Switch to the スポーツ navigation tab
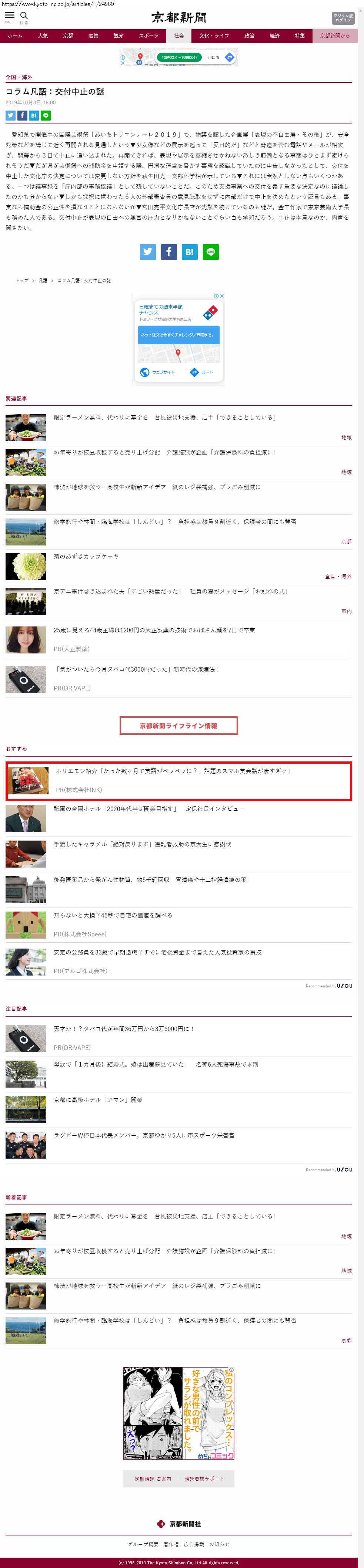Image resolution: width=364 pixels, height=1568 pixels. (x=148, y=36)
